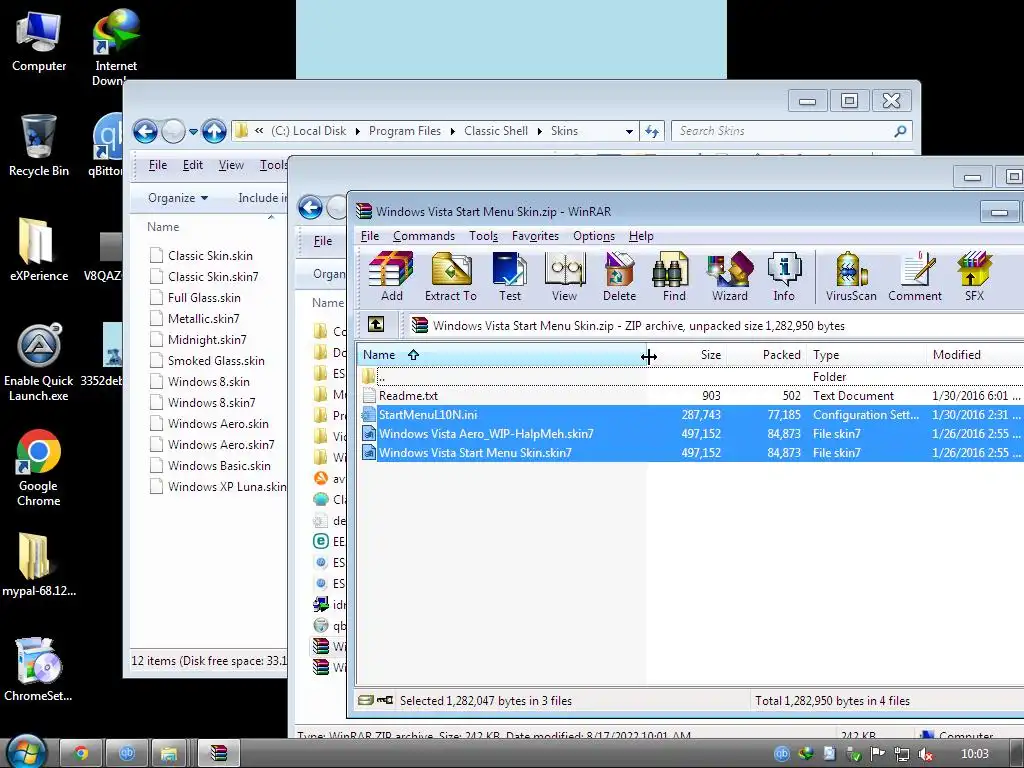Click the Windows Start orb

[26, 752]
